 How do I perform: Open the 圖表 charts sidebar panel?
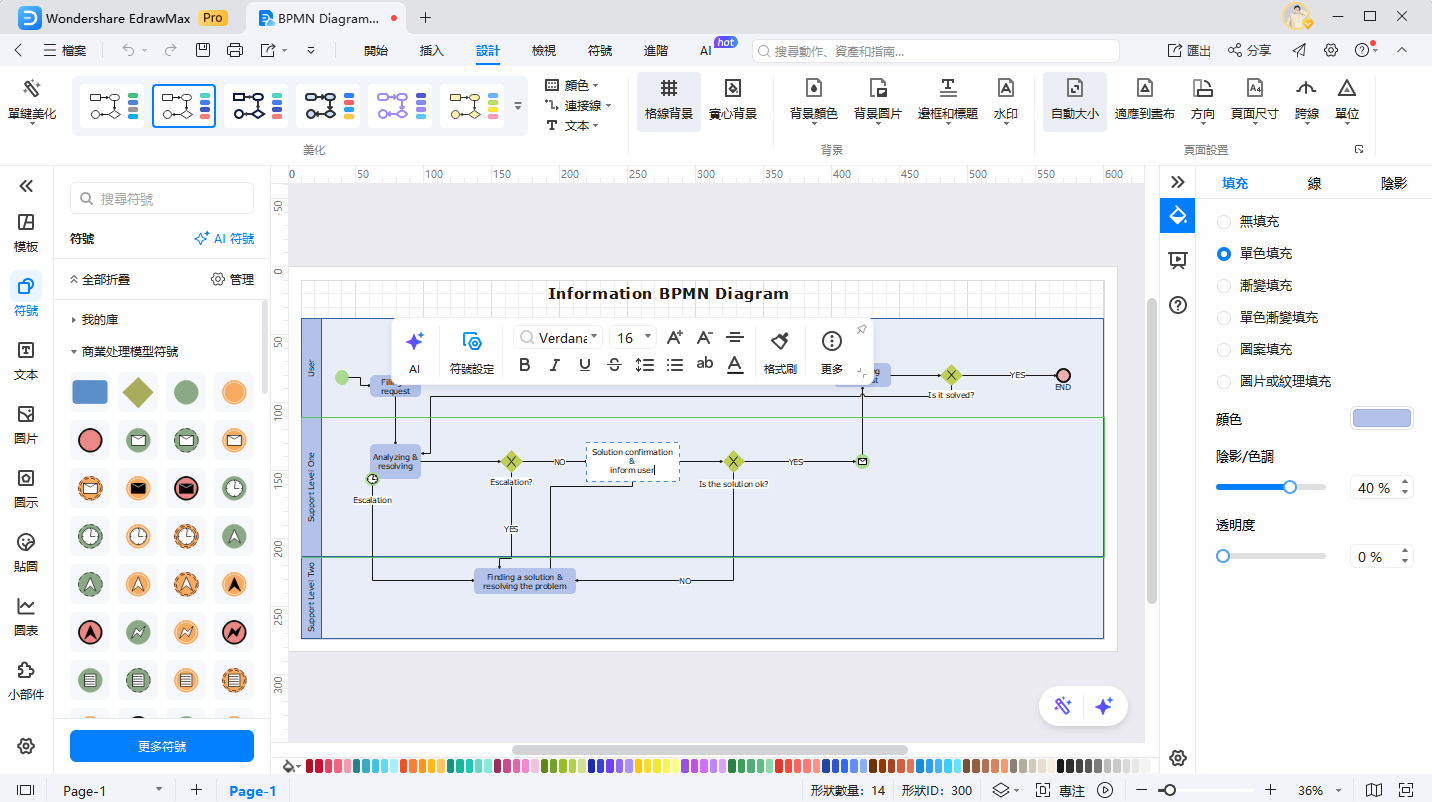click(x=26, y=616)
